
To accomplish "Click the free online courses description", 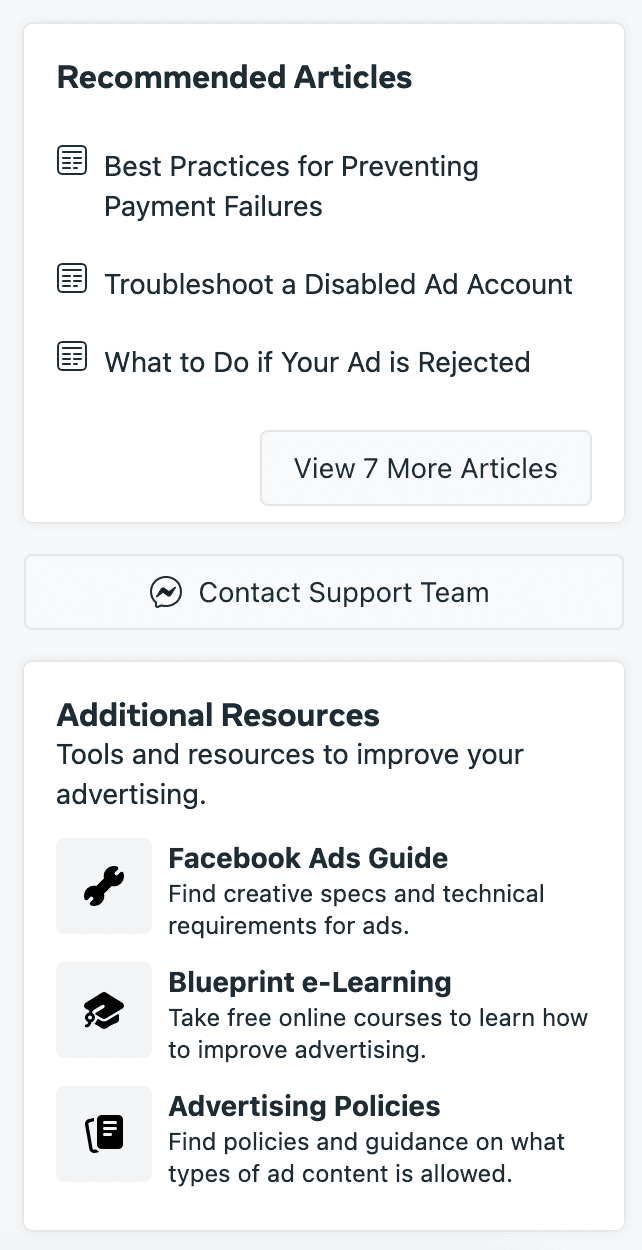I will (x=378, y=1034).
